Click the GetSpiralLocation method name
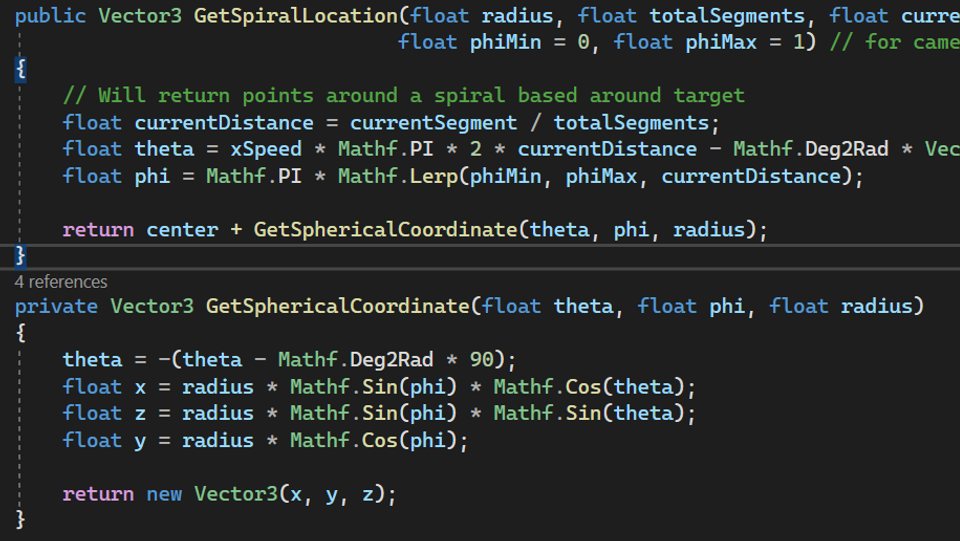 tap(295, 15)
